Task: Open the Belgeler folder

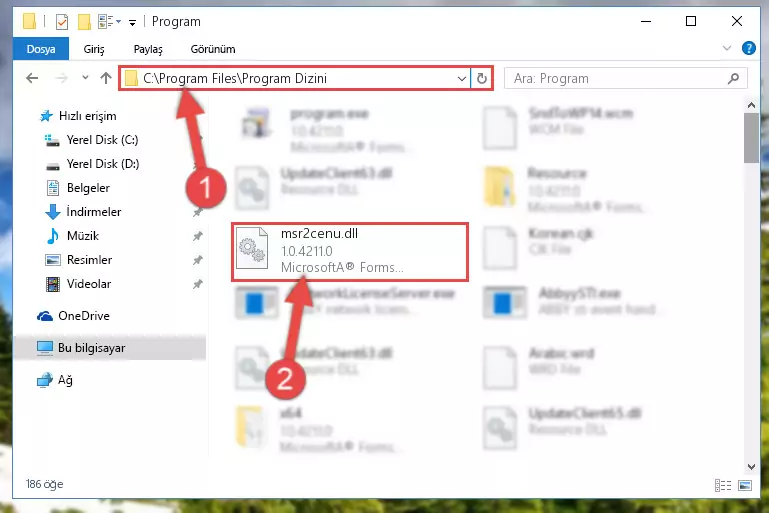Action: (88, 188)
